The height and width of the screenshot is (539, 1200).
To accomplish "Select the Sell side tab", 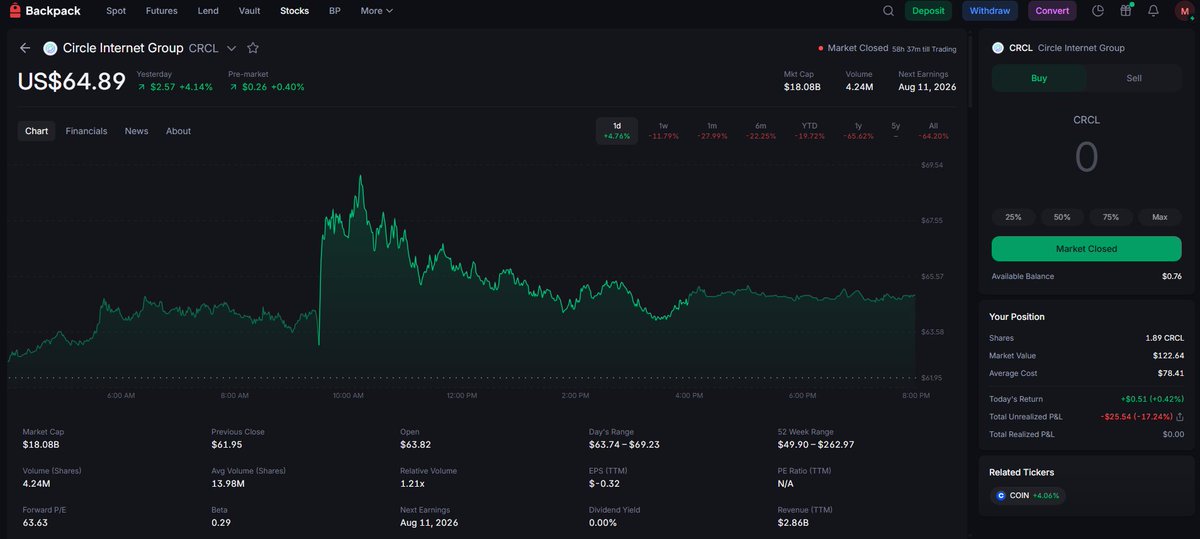I will pos(1134,78).
